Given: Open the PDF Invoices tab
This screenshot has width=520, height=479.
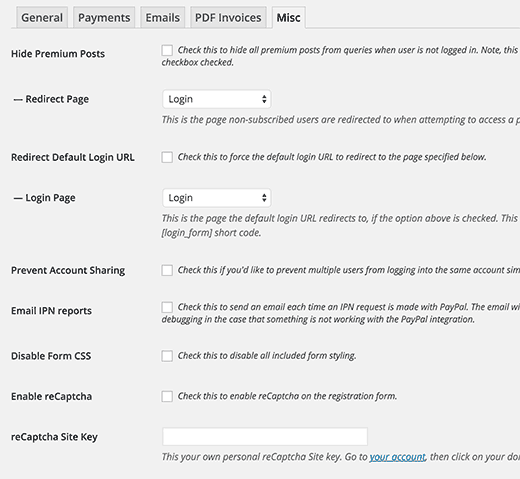Looking at the screenshot, I should (228, 17).
